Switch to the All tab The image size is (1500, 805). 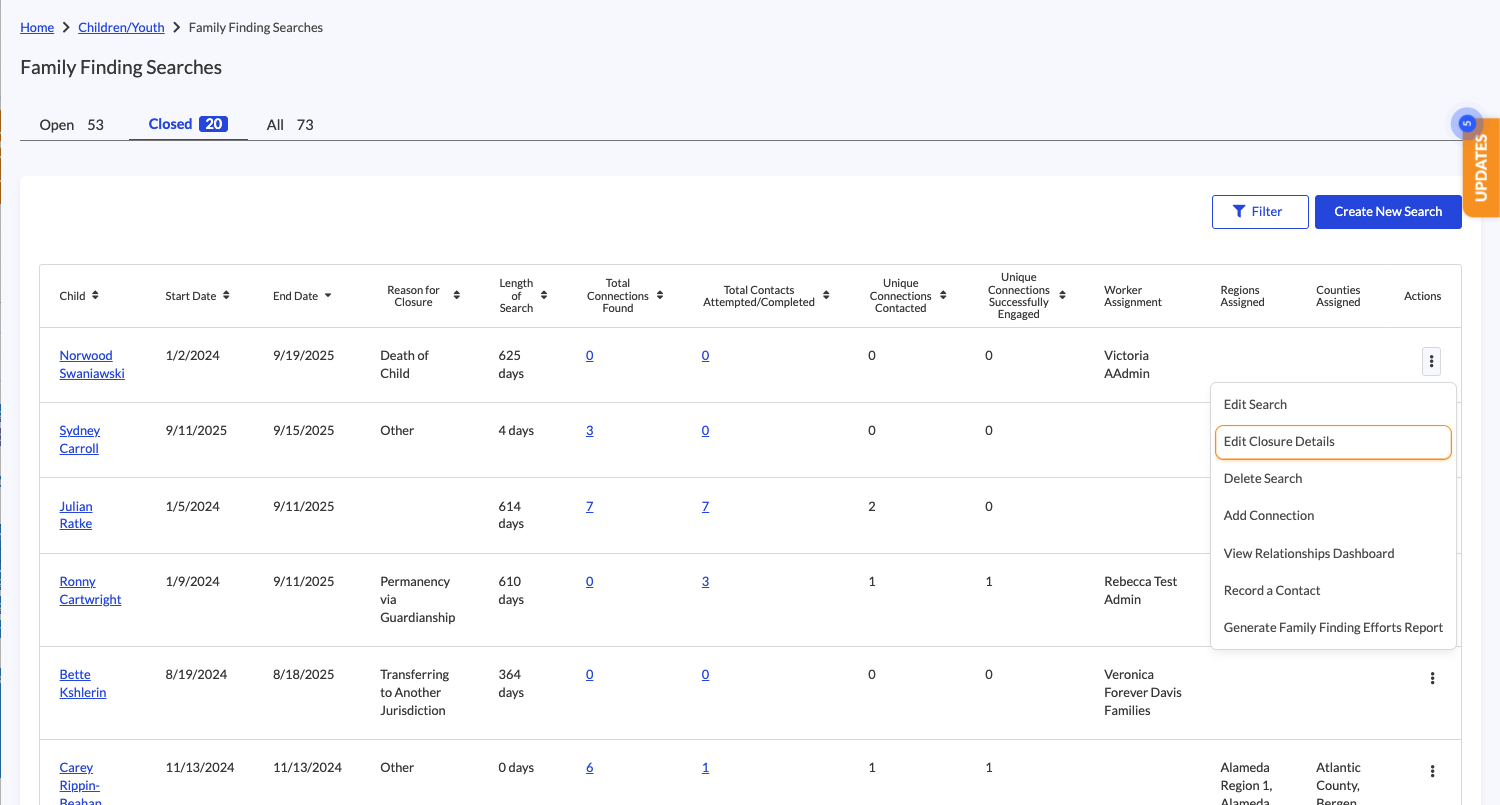click(289, 125)
